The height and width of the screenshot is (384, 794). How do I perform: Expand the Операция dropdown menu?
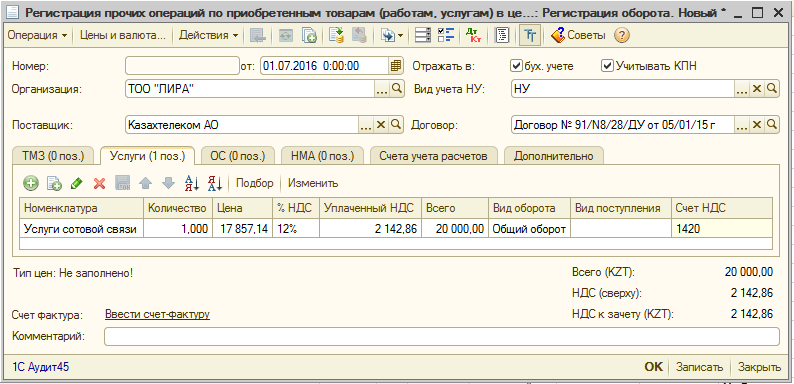click(38, 35)
